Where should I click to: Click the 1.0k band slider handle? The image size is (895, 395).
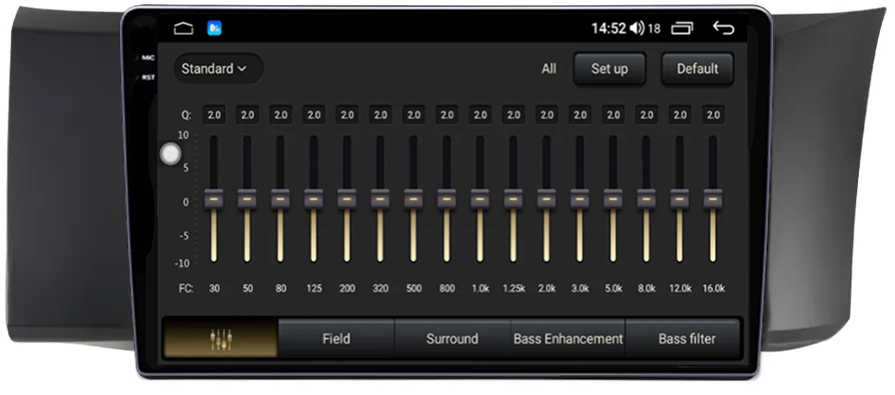[x=480, y=199]
